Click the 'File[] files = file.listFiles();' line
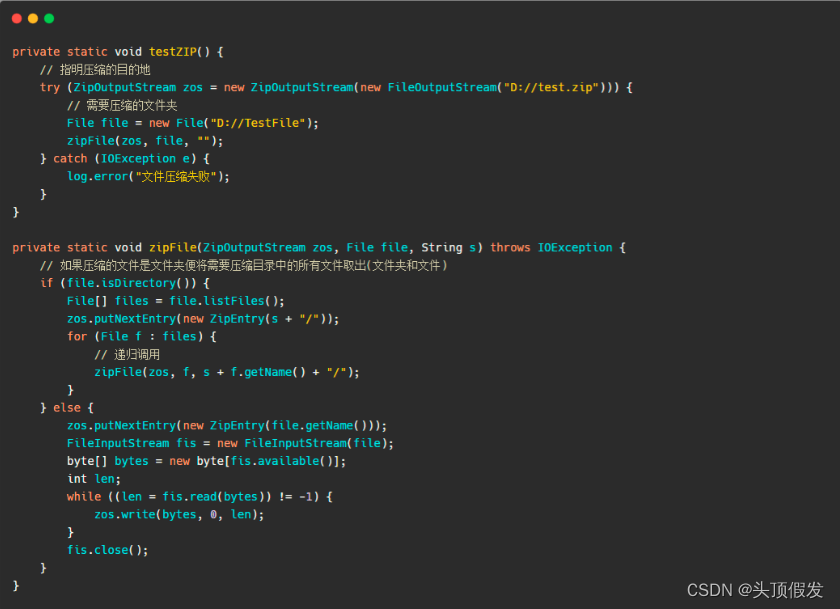The height and width of the screenshot is (609, 840). click(175, 301)
